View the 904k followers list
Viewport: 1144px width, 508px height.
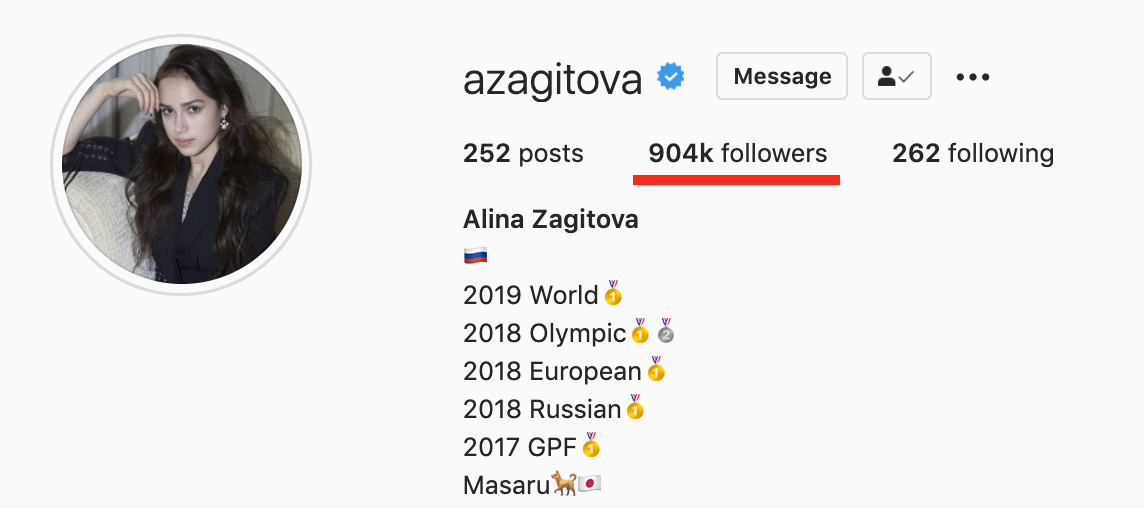[738, 154]
